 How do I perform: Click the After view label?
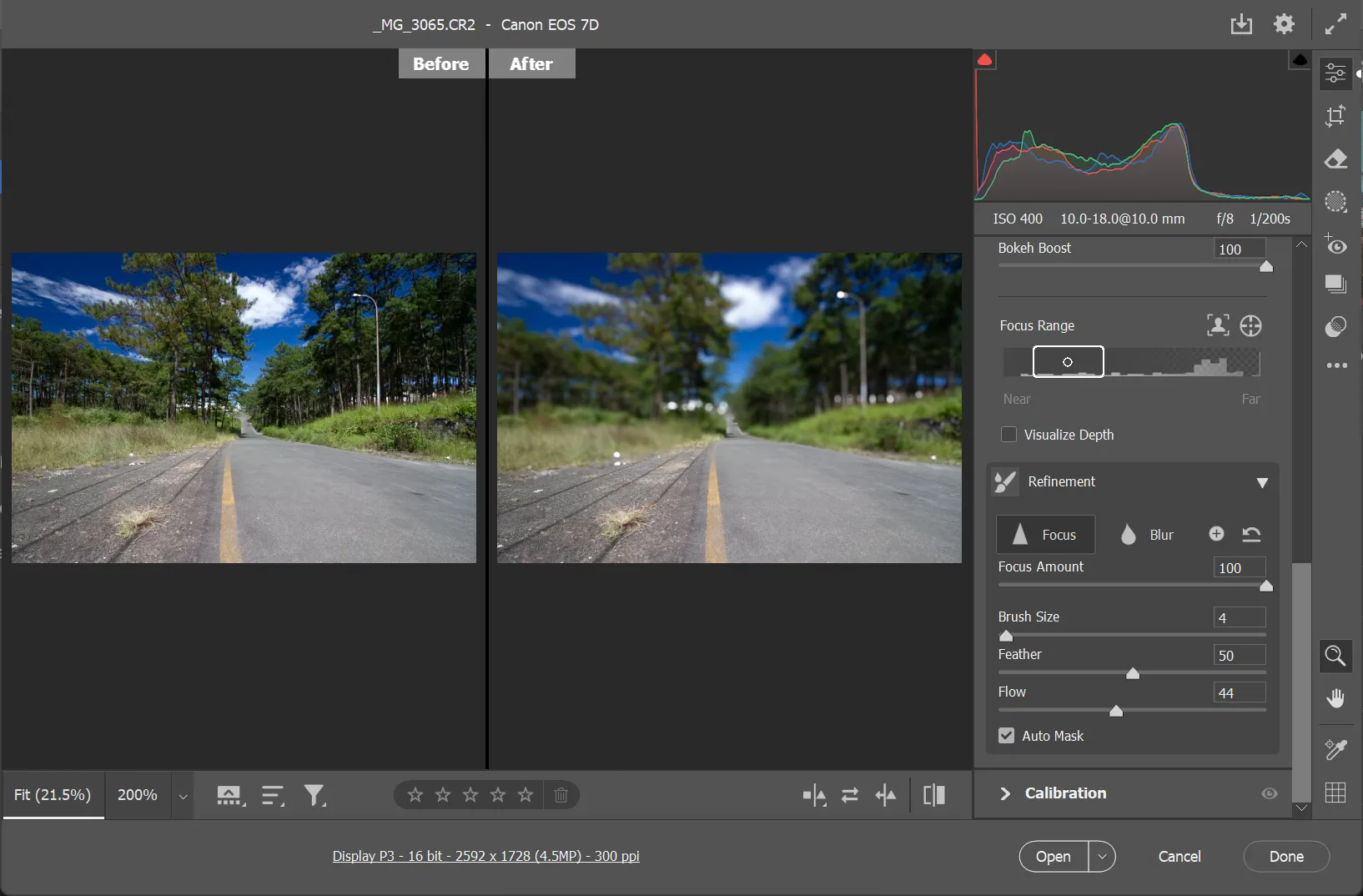(531, 63)
